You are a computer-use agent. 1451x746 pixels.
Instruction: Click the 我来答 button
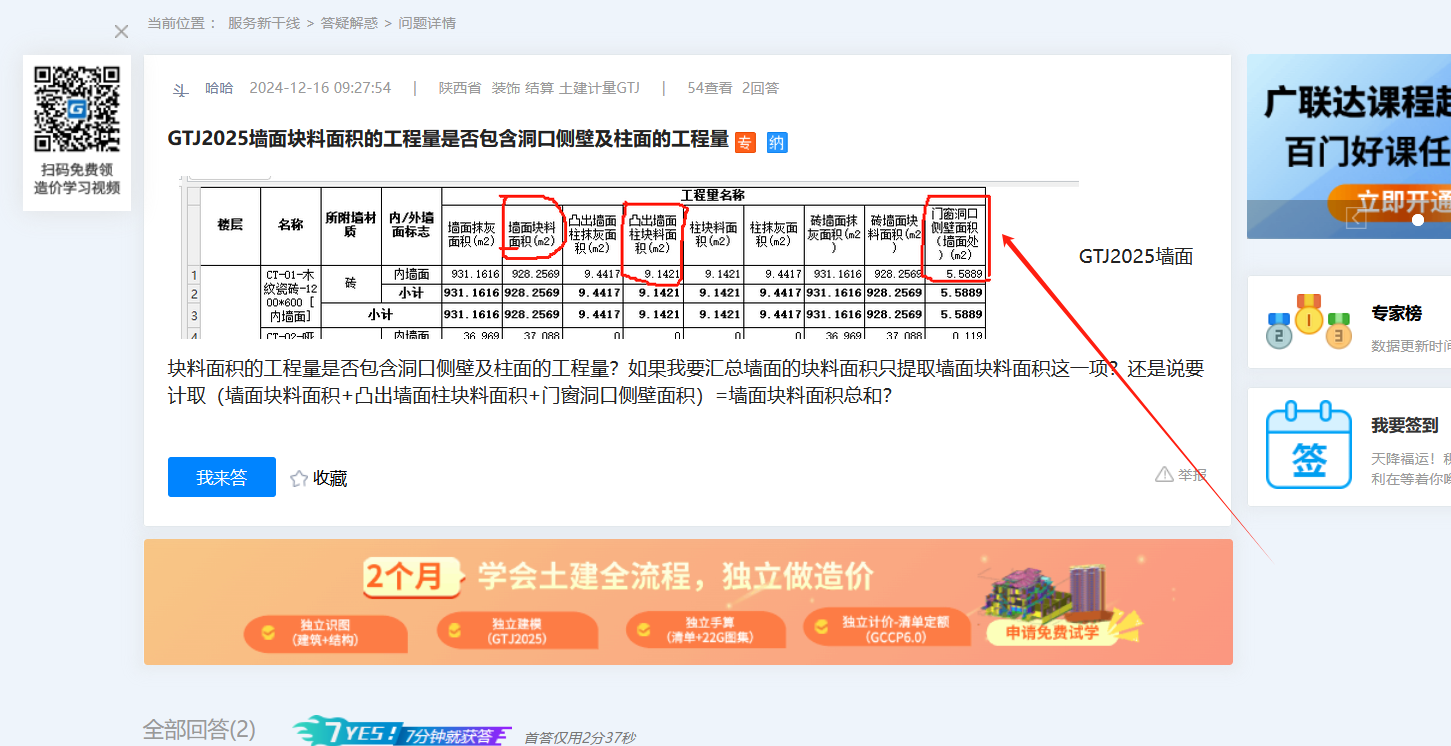tap(222, 477)
